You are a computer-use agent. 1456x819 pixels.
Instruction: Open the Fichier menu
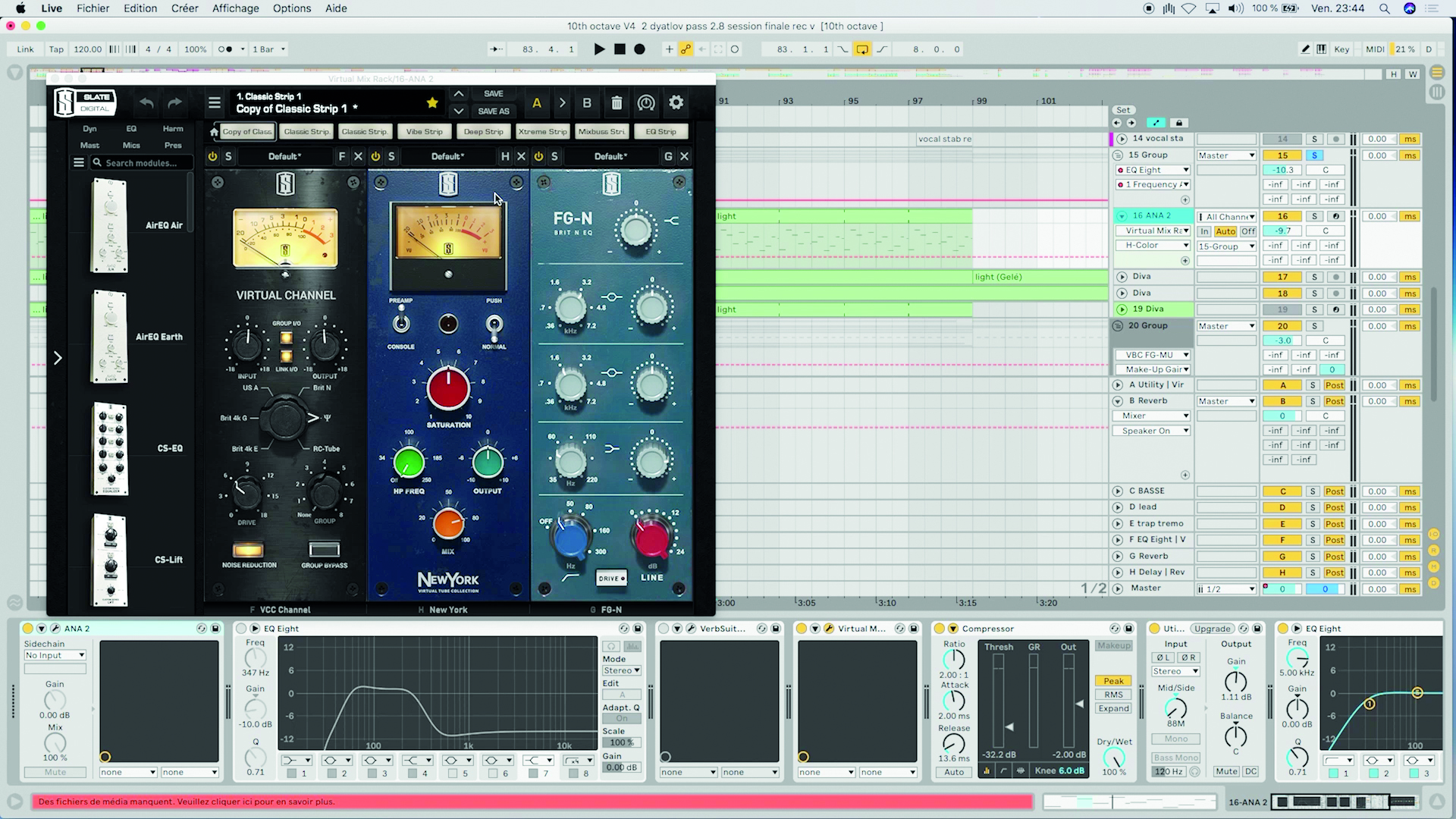click(x=93, y=8)
